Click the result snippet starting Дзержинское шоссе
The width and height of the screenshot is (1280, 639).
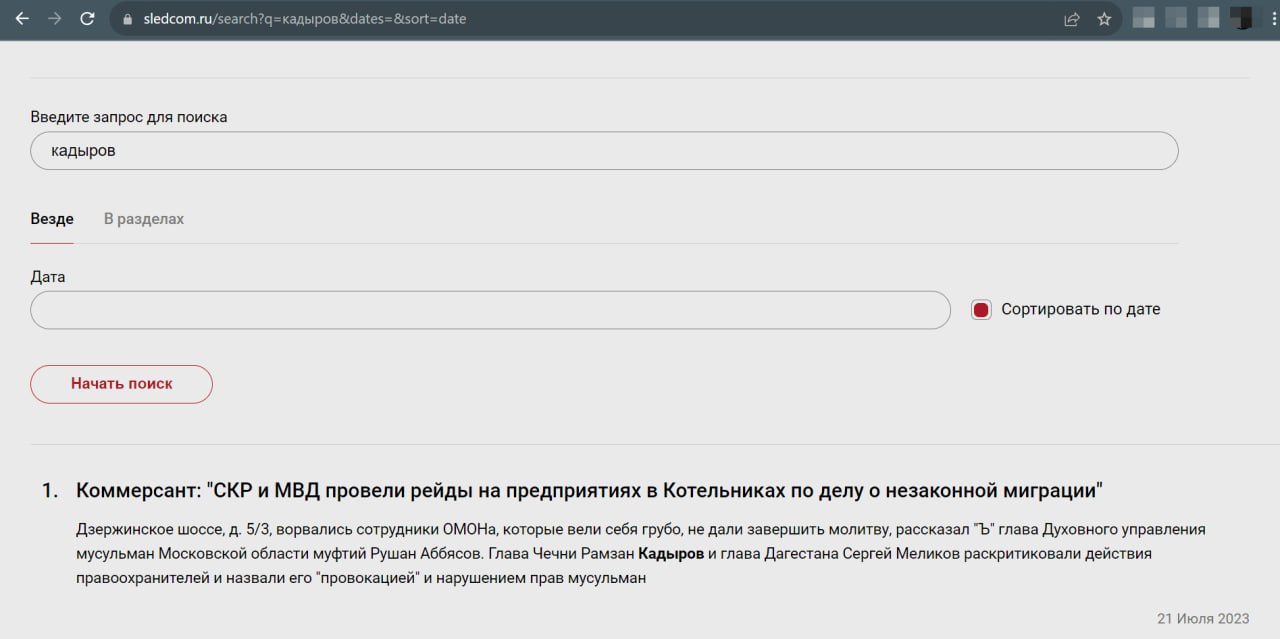[641, 554]
